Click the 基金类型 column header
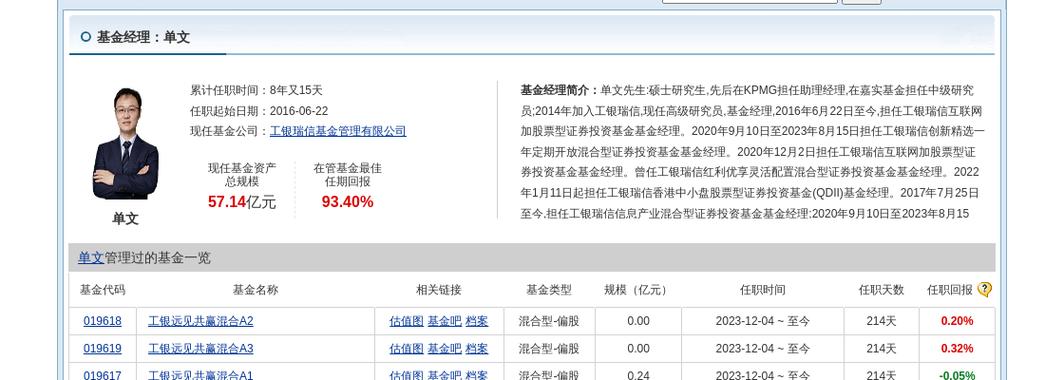 pyautogui.click(x=549, y=290)
